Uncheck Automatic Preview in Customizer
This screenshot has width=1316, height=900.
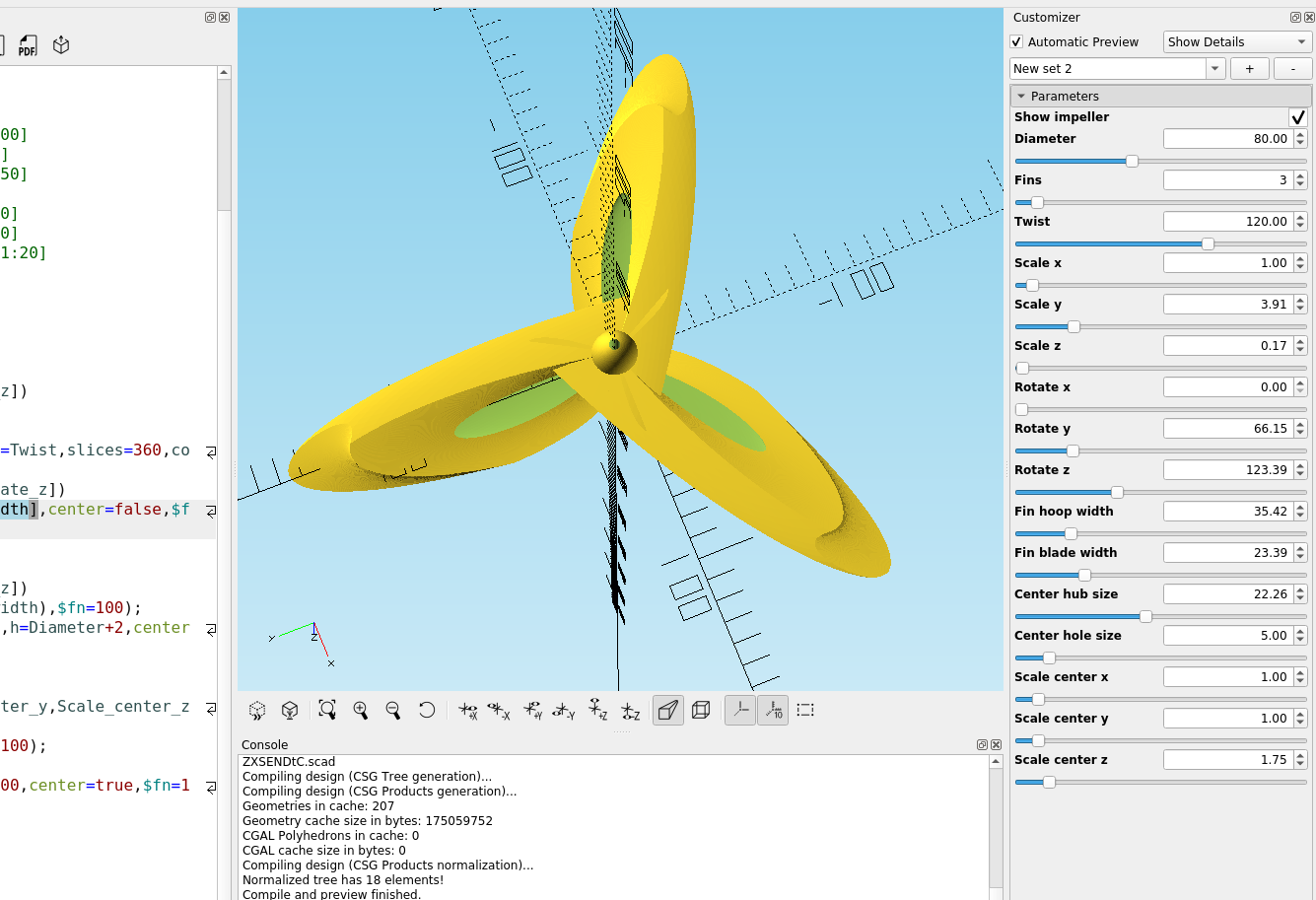[x=1018, y=41]
